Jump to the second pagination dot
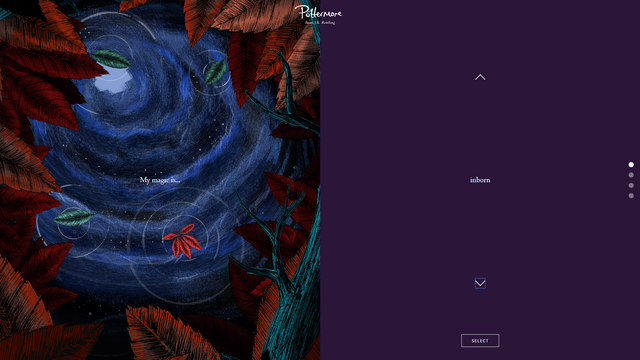The image size is (640, 360). (631, 175)
